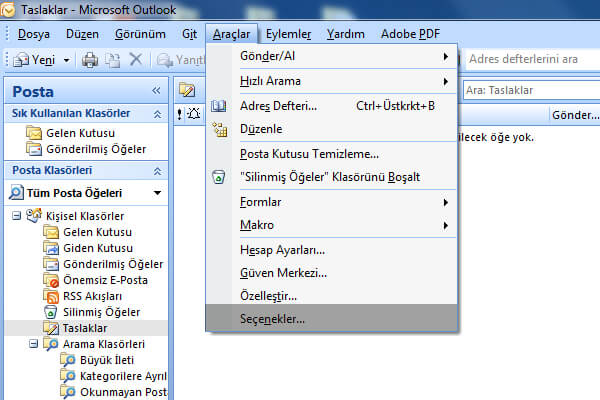Click Okunmayan Posta search folder icon

(x=68, y=392)
